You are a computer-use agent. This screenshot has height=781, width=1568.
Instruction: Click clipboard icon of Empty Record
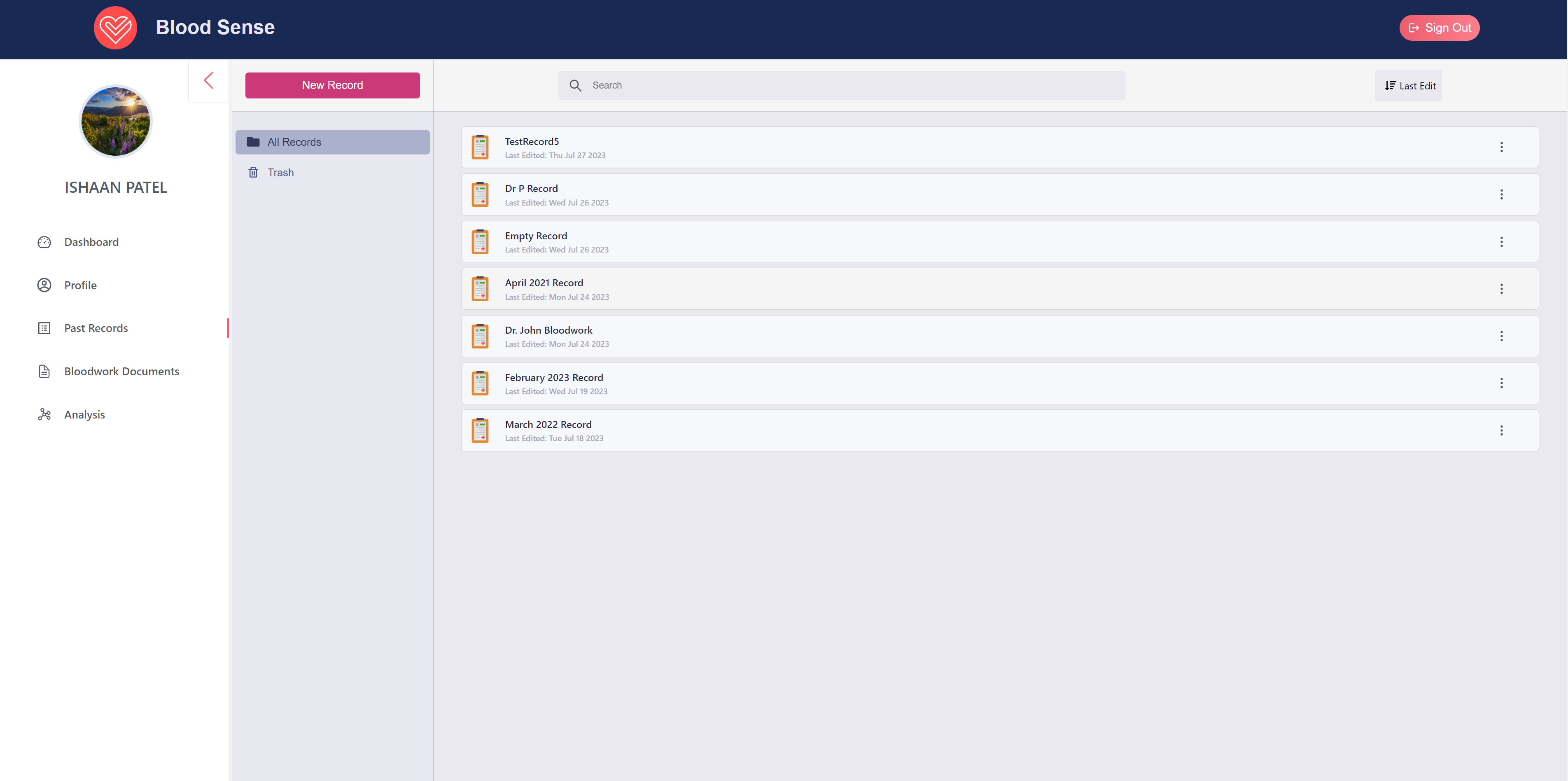coord(480,242)
